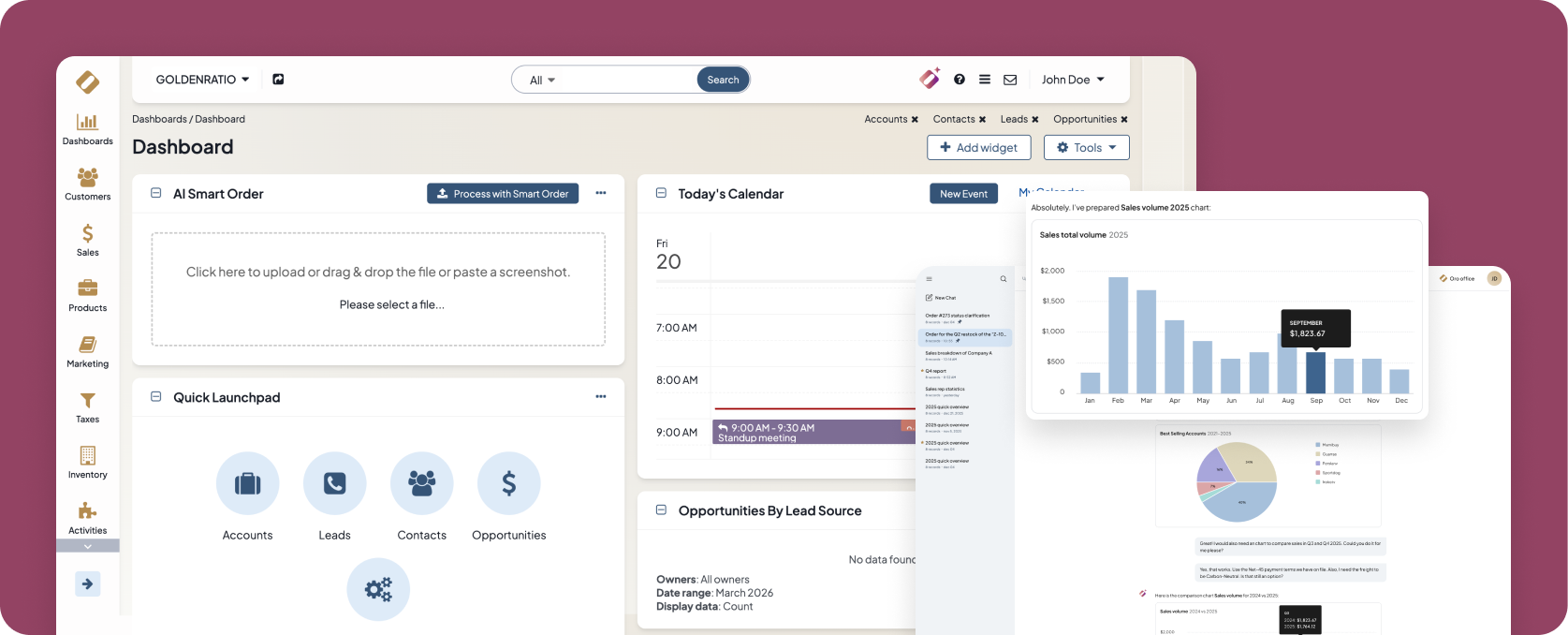
Task: Click the Add widget button
Action: click(979, 148)
